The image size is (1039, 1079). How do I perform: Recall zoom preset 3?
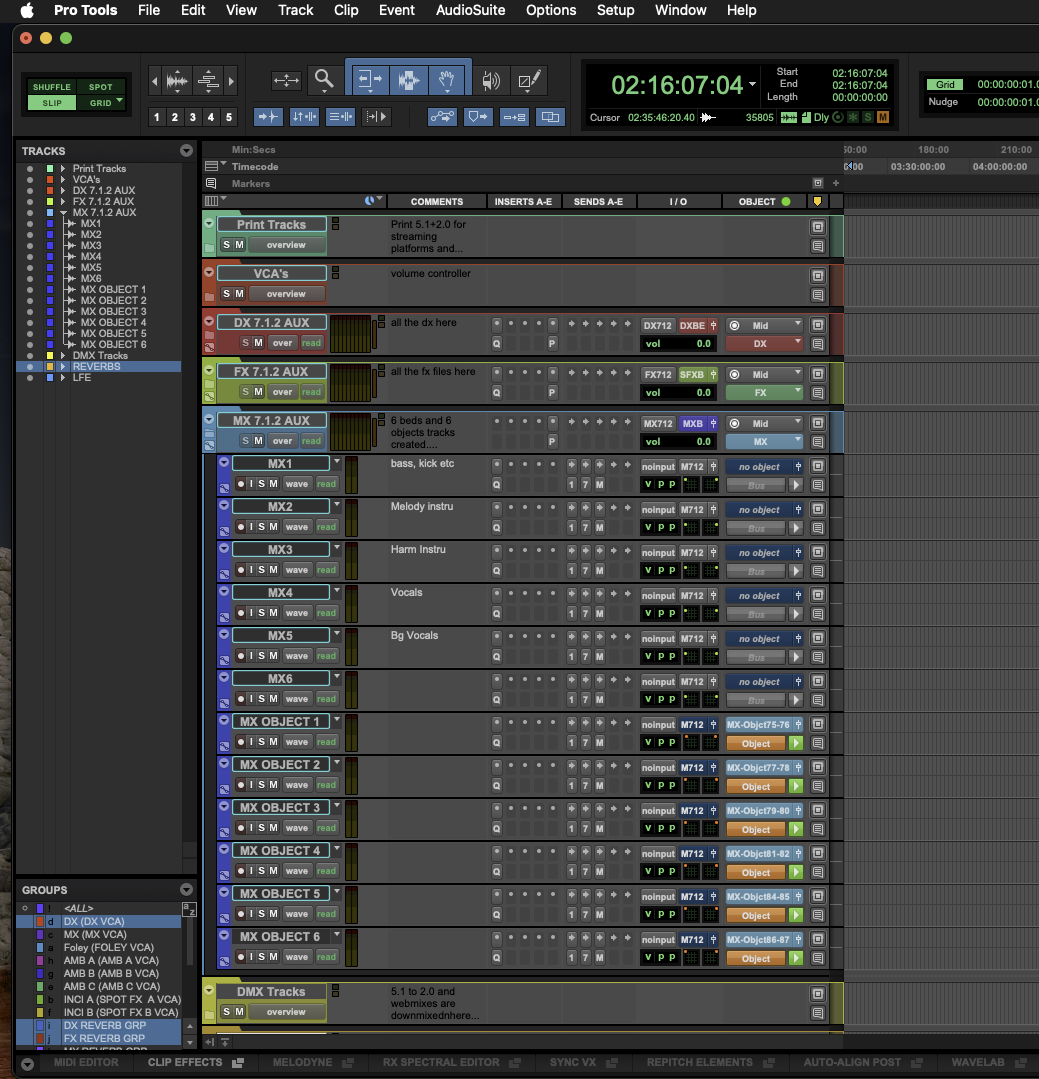coord(193,117)
